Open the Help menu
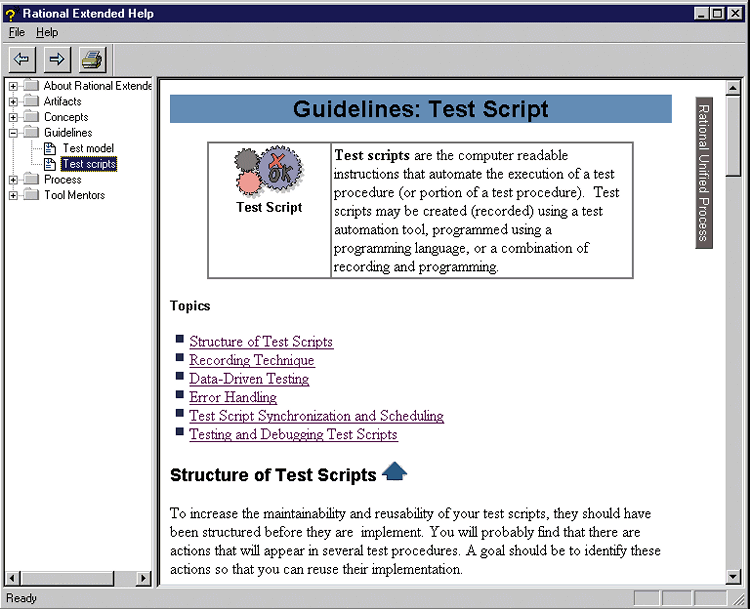 click(47, 33)
